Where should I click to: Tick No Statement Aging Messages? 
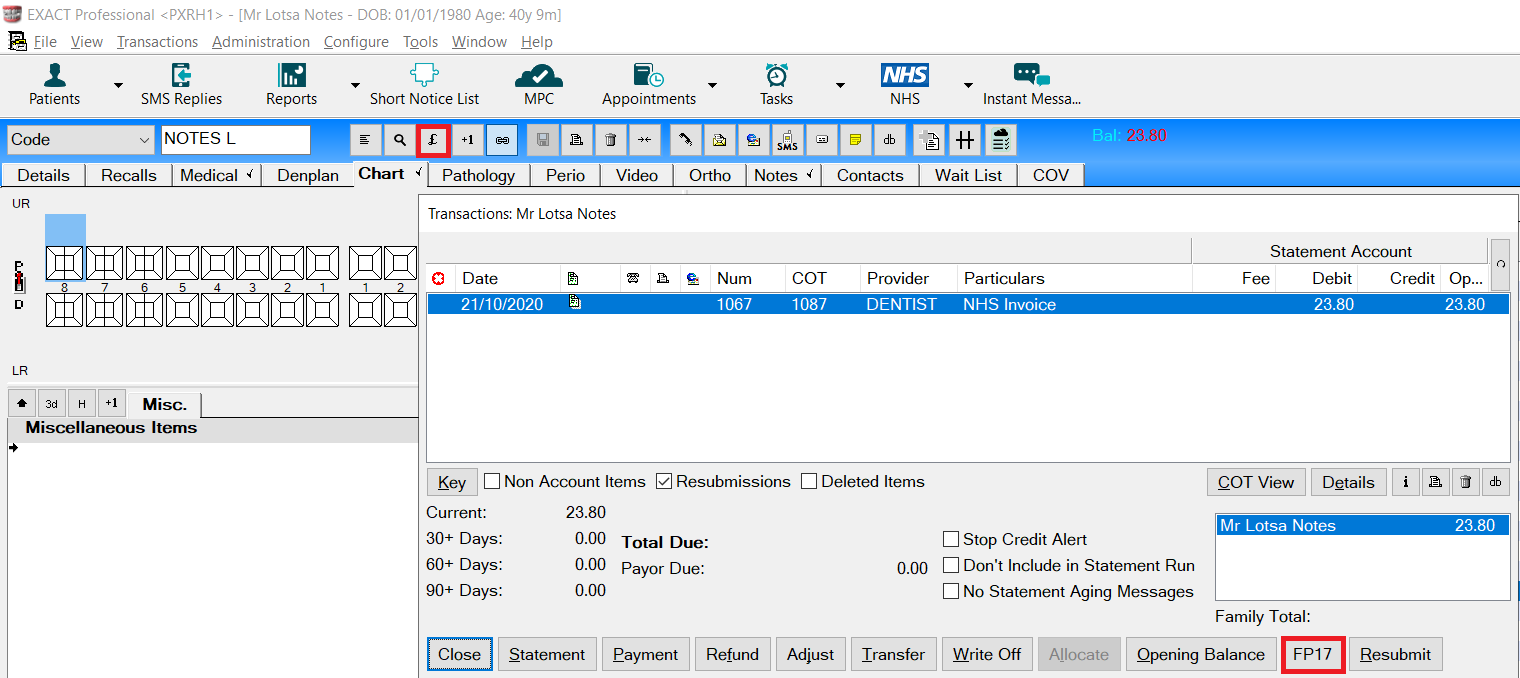click(x=951, y=591)
